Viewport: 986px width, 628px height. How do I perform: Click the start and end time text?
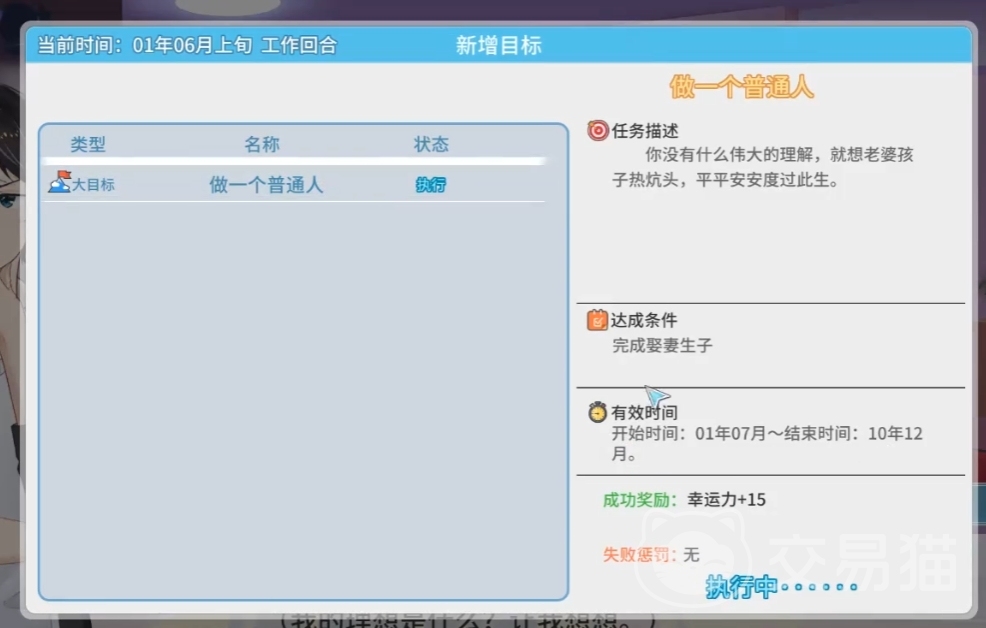tap(766, 434)
